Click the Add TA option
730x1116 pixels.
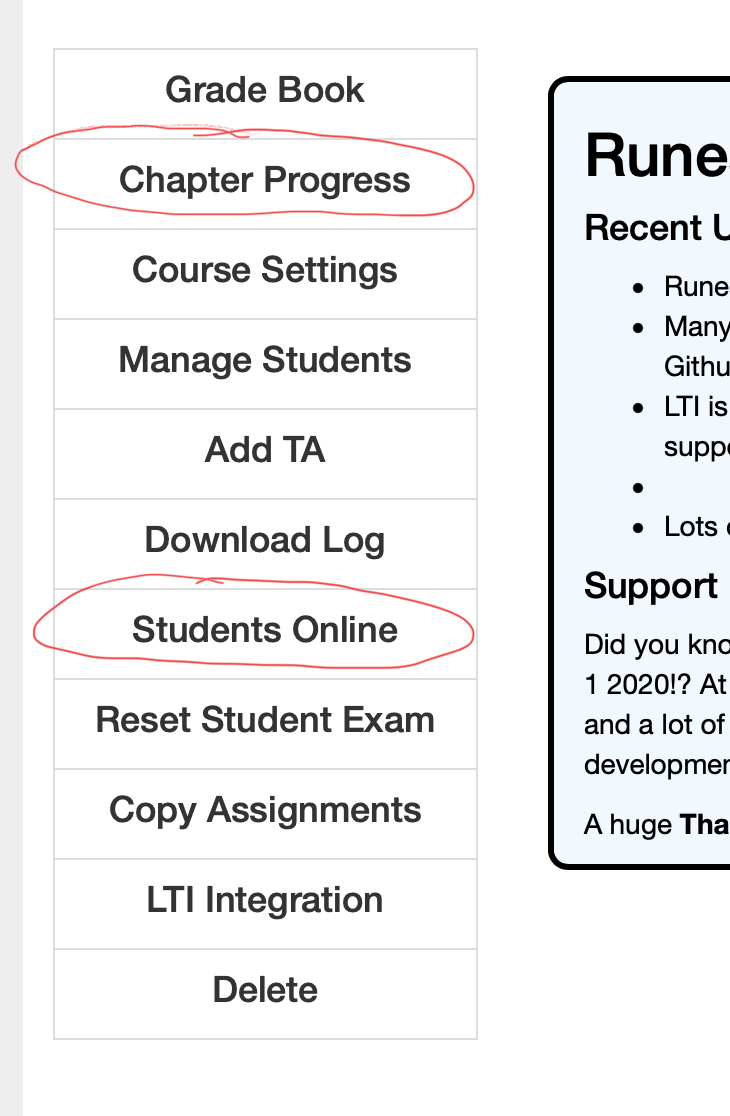[265, 451]
